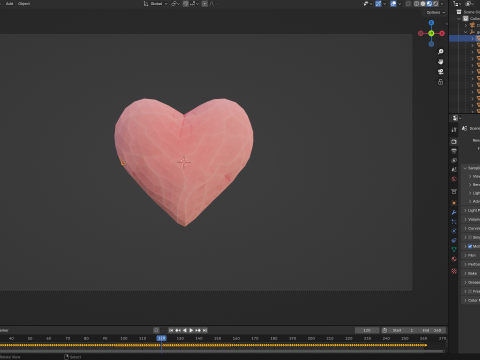Screen dimensions: 480x360
Task: Open the Particles properties tab
Action: (454, 222)
